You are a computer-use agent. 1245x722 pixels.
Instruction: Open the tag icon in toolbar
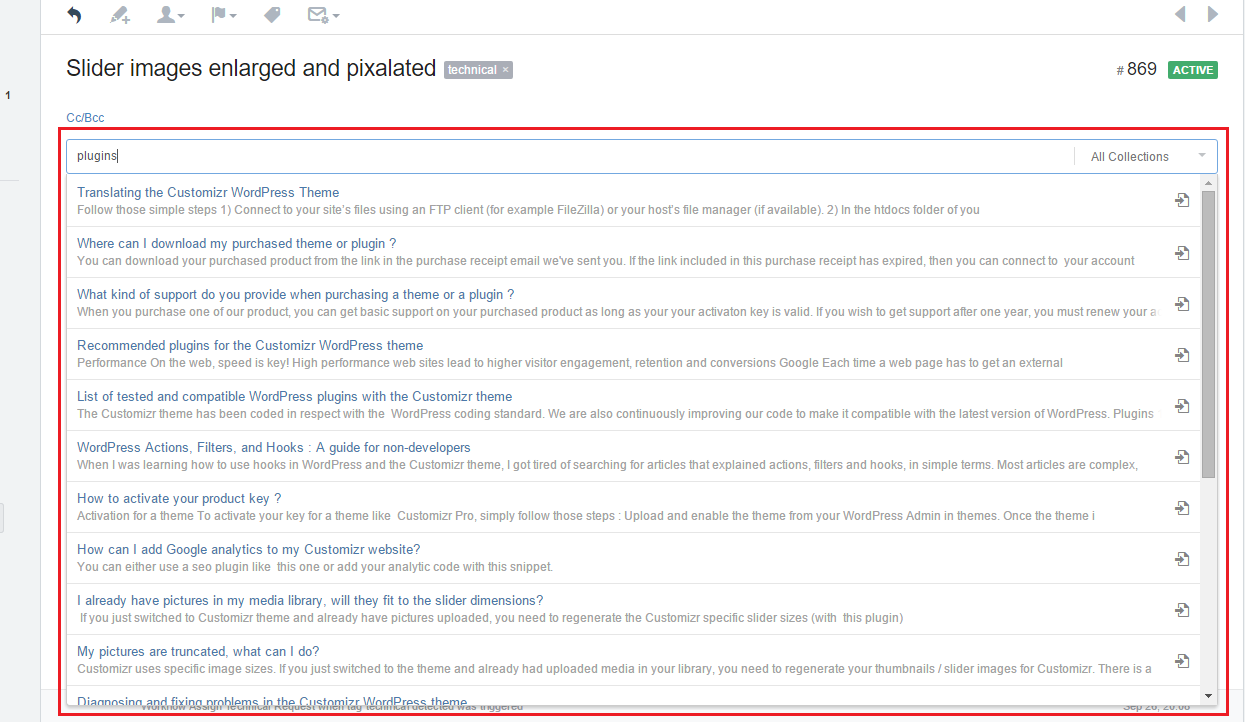(x=272, y=15)
